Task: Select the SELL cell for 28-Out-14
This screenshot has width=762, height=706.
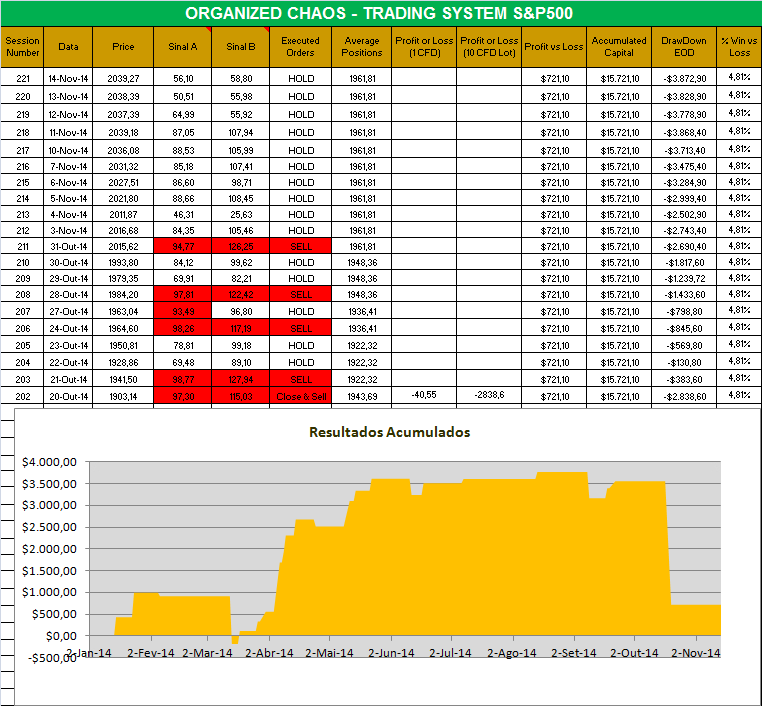Action: pyautogui.click(x=300, y=294)
